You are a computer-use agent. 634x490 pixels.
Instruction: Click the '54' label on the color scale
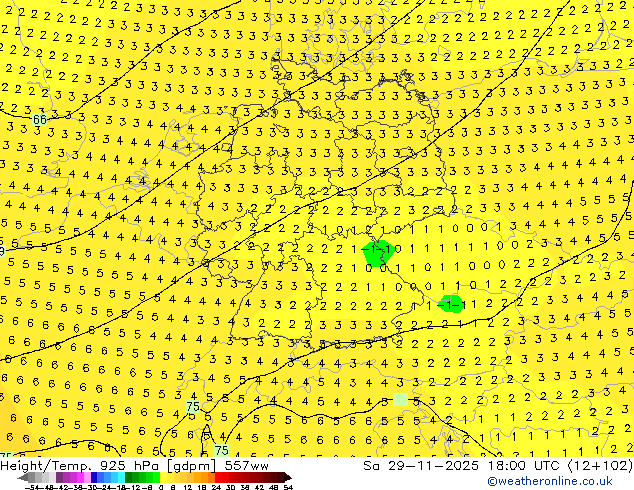(x=288, y=487)
